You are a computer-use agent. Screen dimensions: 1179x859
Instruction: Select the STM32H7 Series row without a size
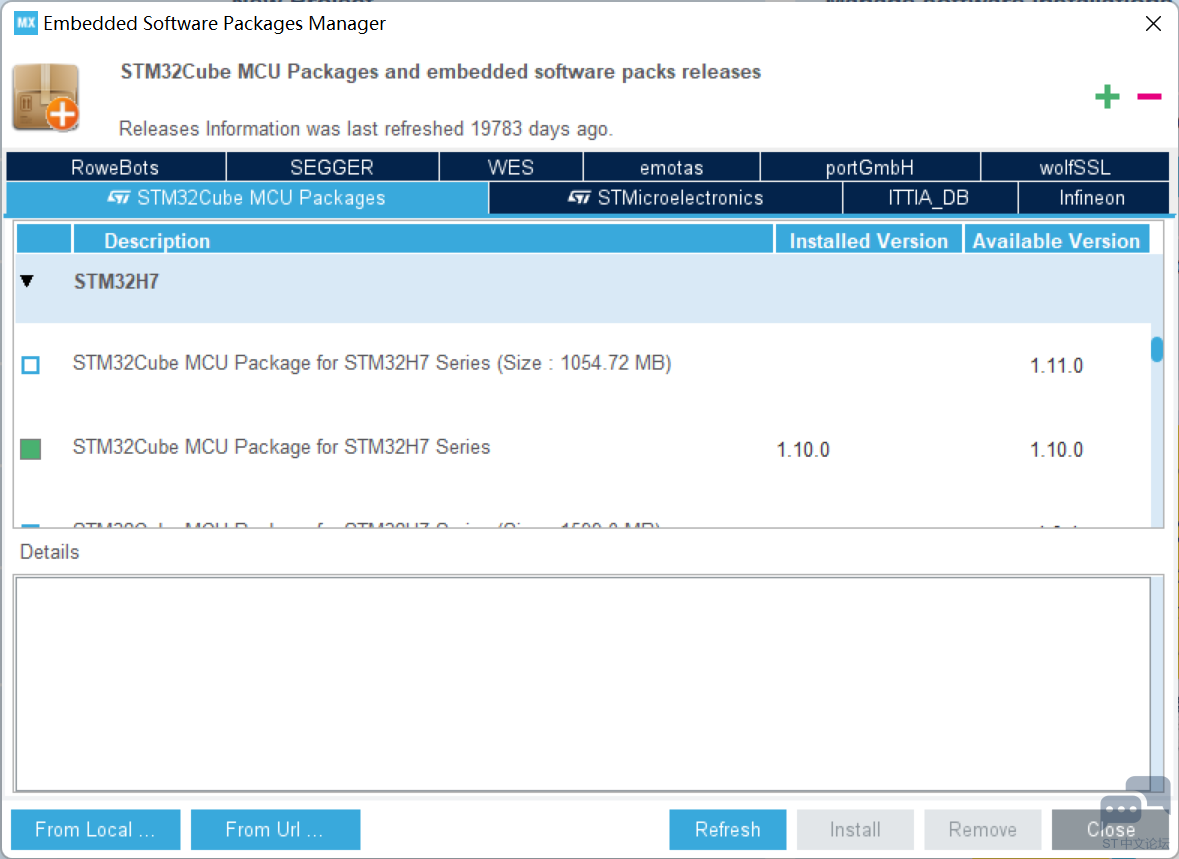(x=583, y=449)
